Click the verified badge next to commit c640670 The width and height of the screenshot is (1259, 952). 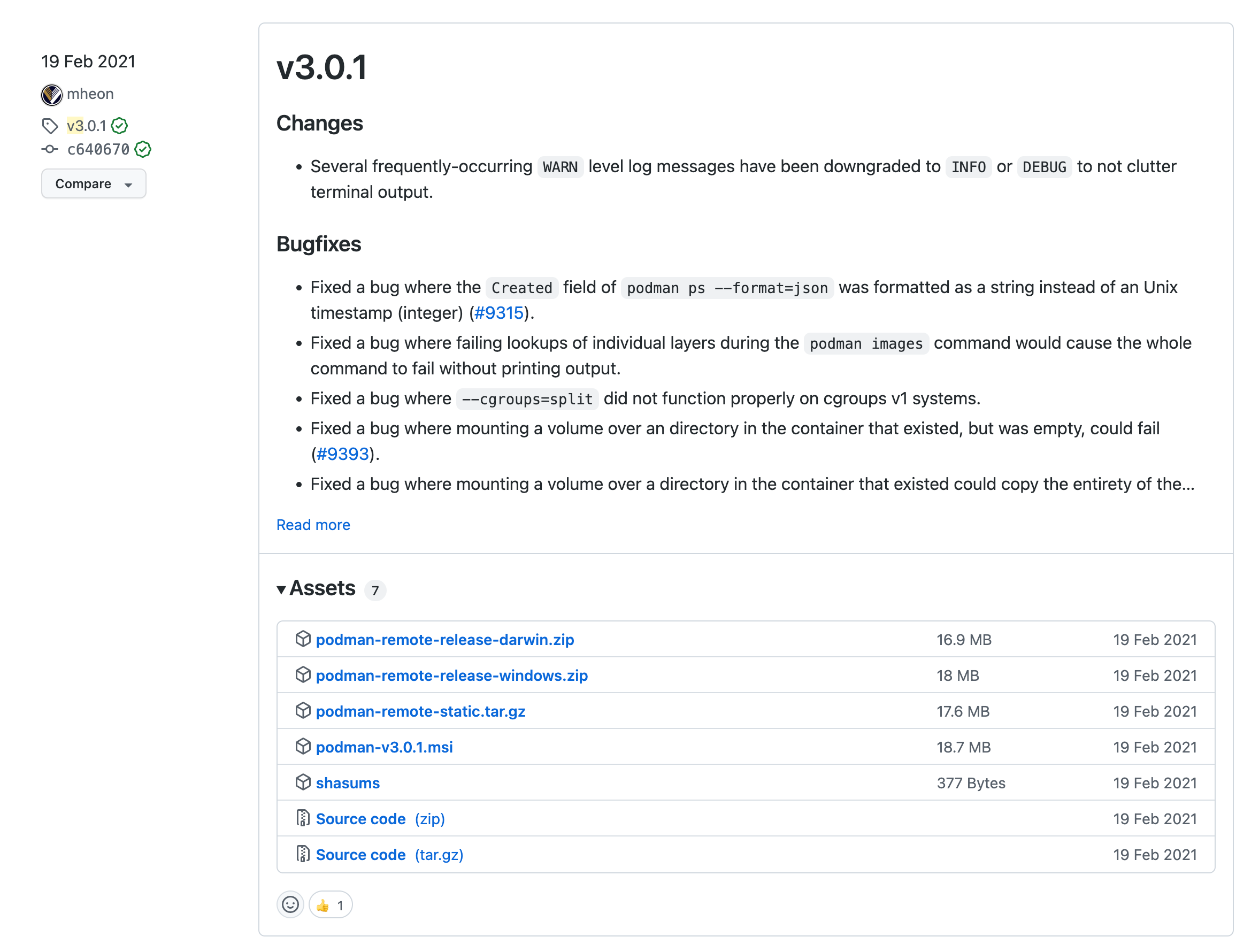pyautogui.click(x=143, y=150)
